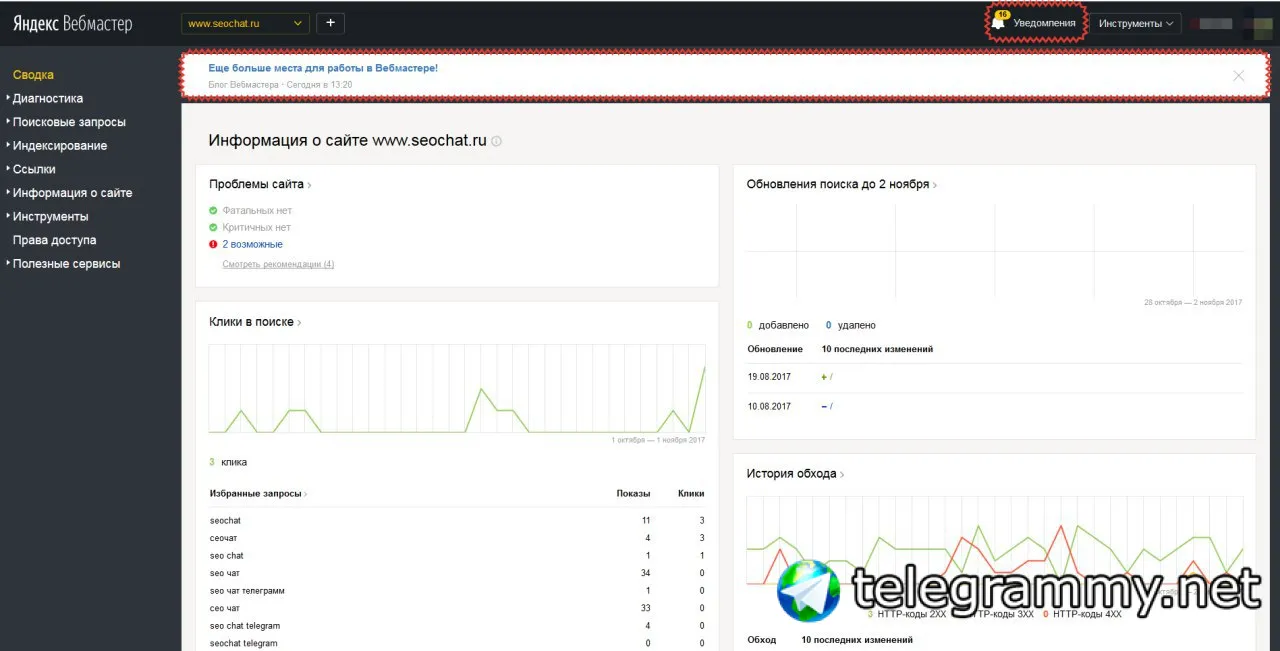Click the Клики column header
The image size is (1280, 651).
point(691,494)
